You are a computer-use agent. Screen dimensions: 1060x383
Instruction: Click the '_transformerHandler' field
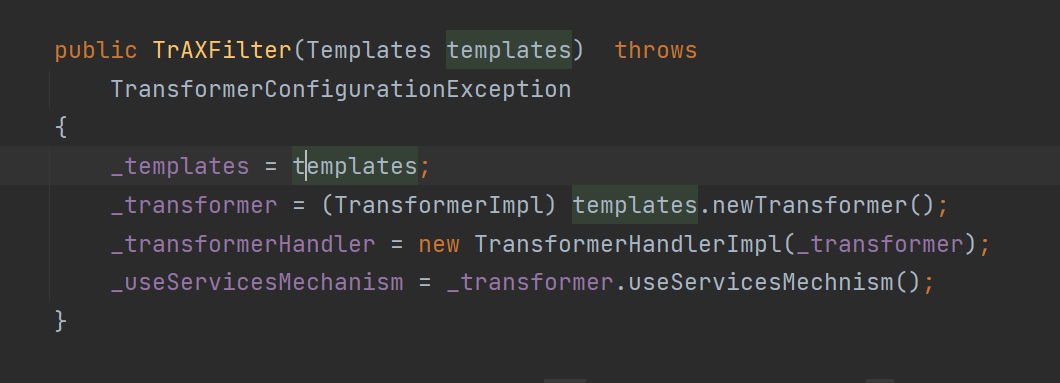243,244
